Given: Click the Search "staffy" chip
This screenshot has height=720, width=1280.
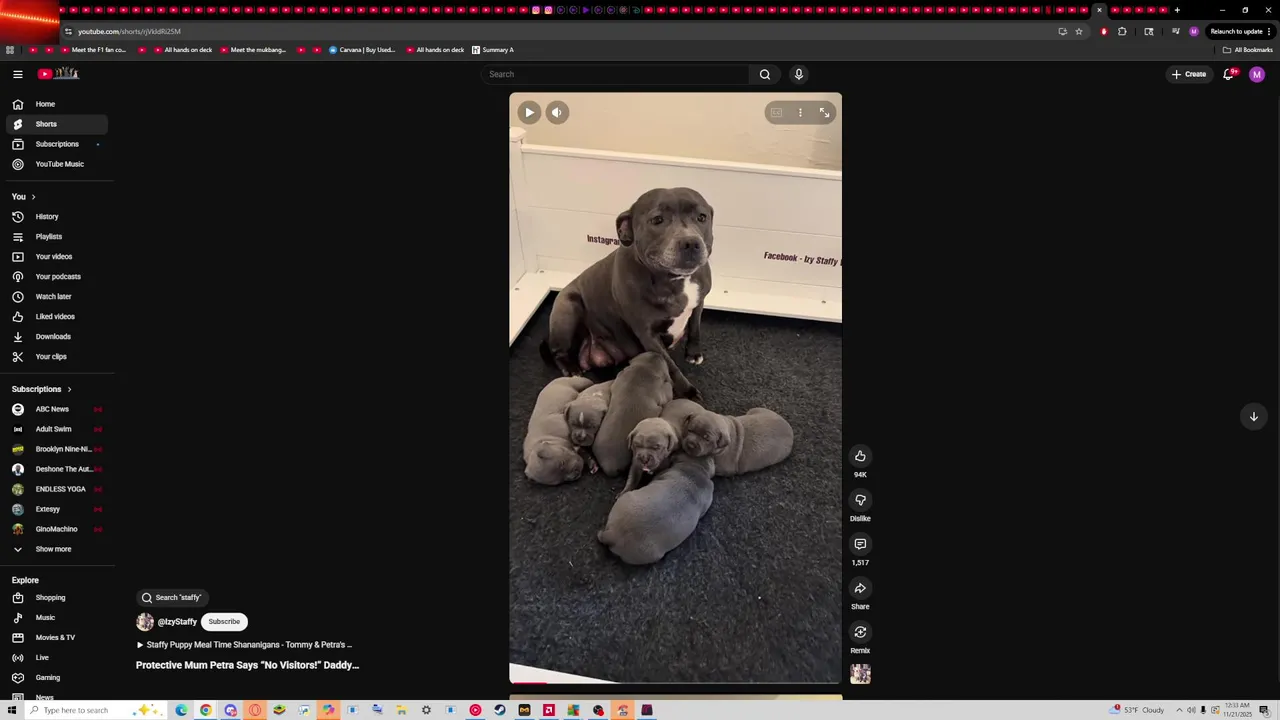Looking at the screenshot, I should click(172, 598).
